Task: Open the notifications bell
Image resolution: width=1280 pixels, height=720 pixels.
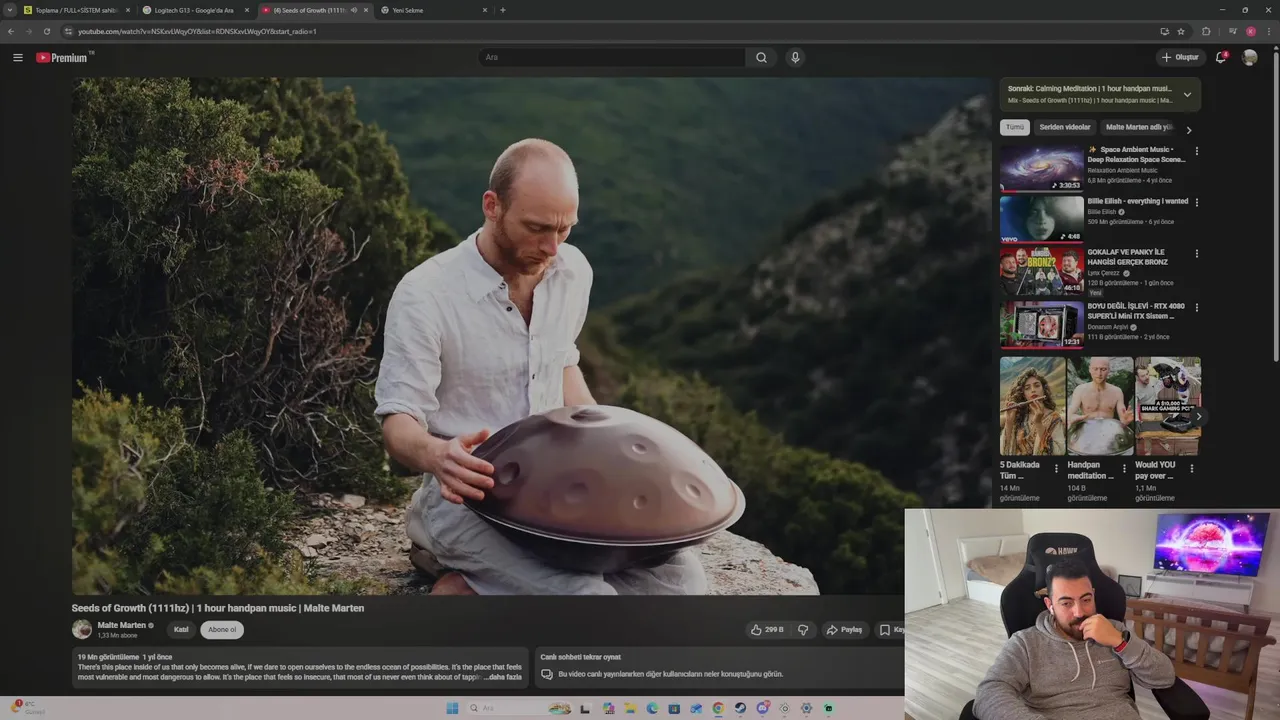Action: 1220,57
